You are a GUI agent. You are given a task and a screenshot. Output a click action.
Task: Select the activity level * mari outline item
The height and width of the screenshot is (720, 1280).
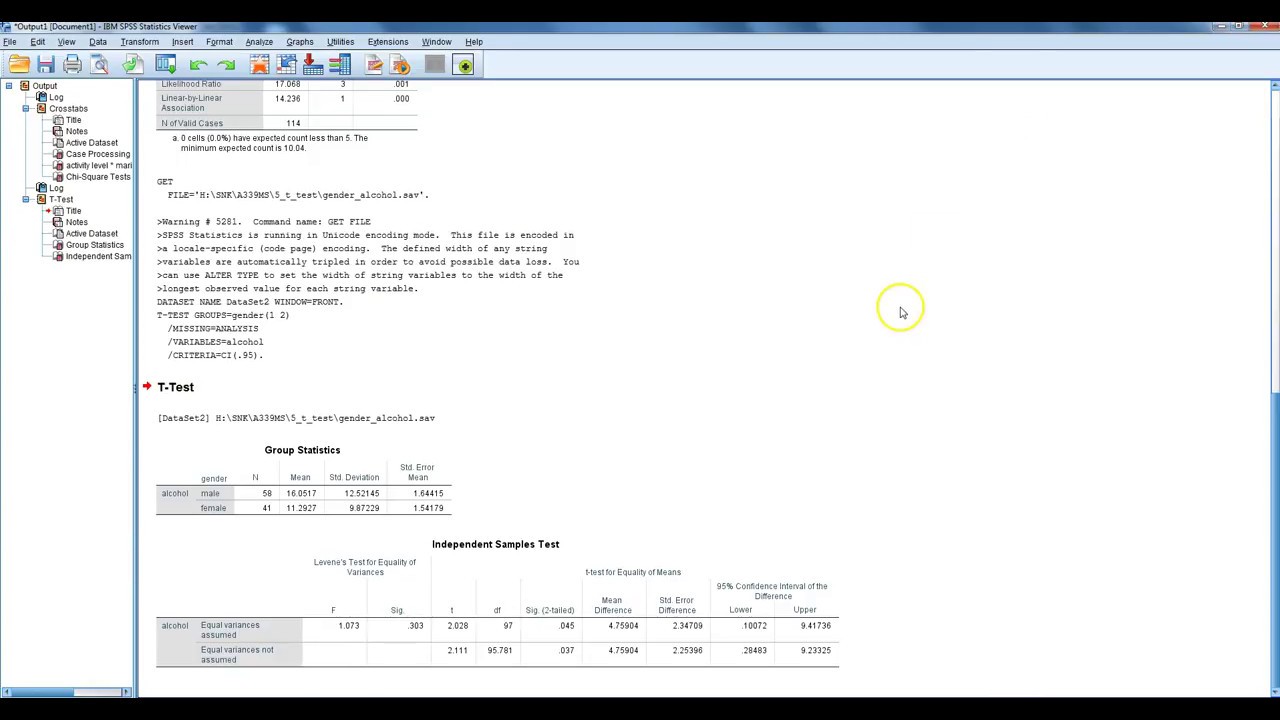coord(98,165)
